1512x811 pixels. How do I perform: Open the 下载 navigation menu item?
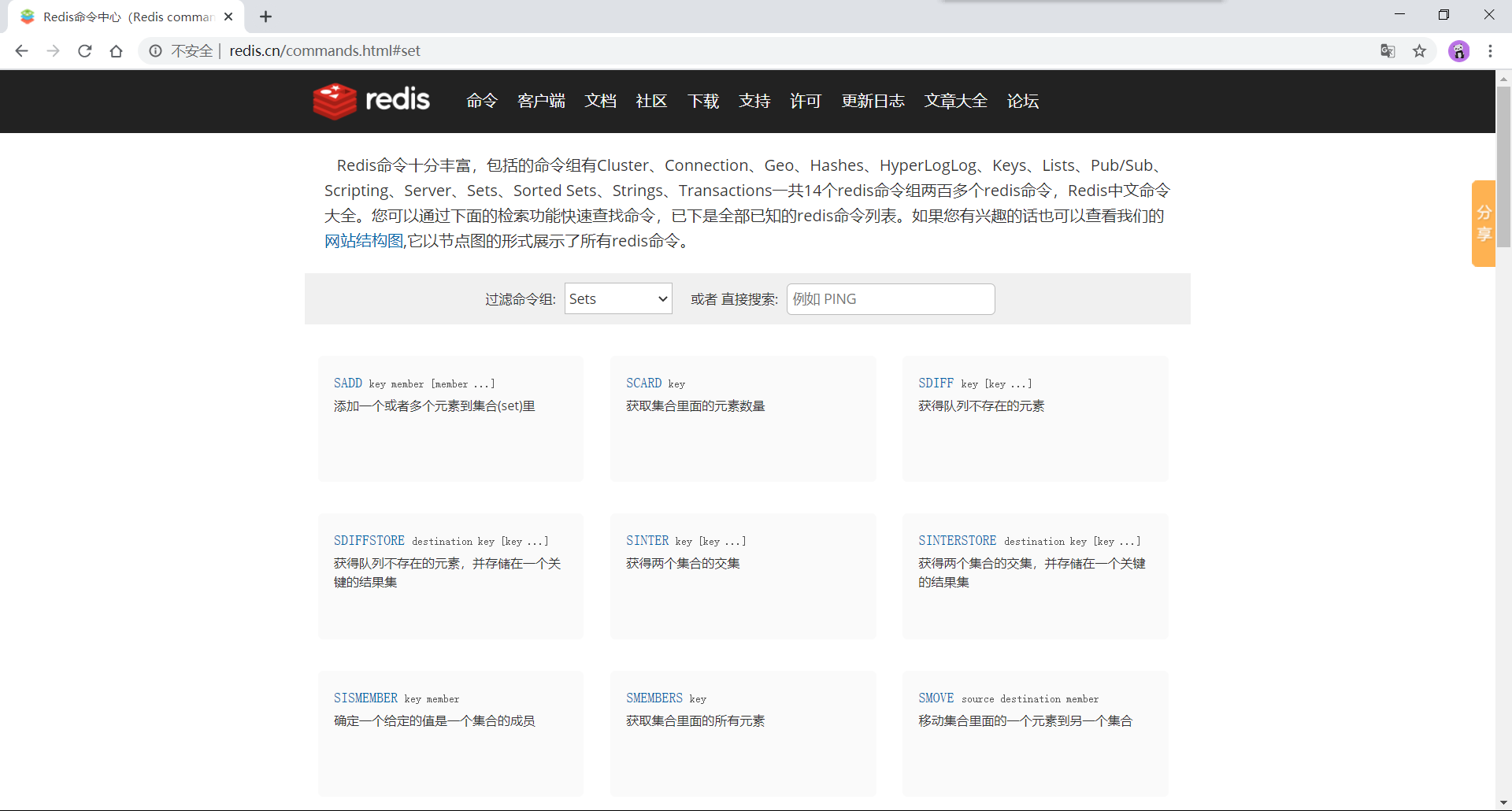click(x=703, y=101)
